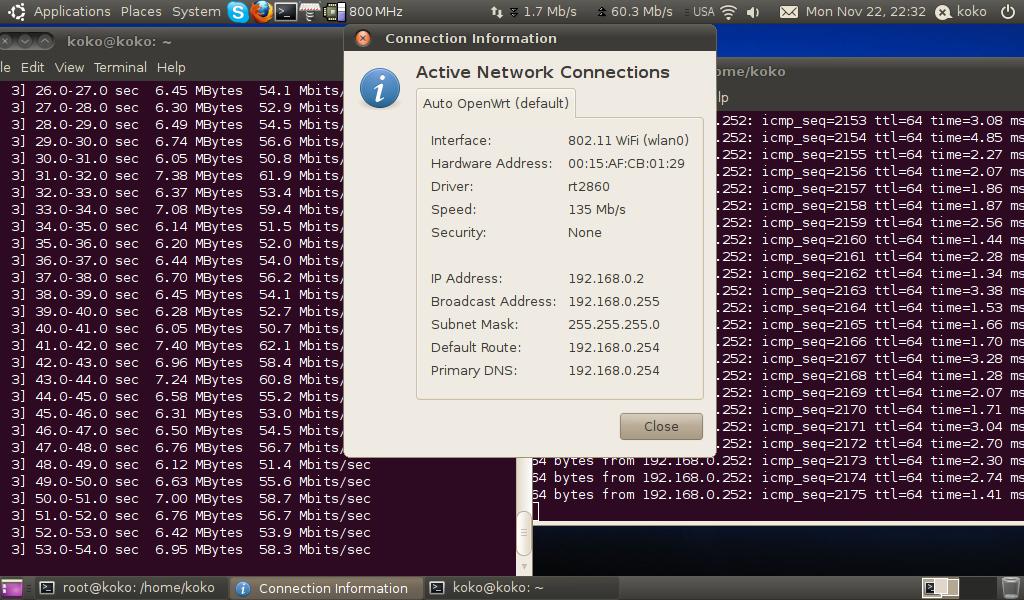Launch Skype from the top panel

[x=237, y=12]
